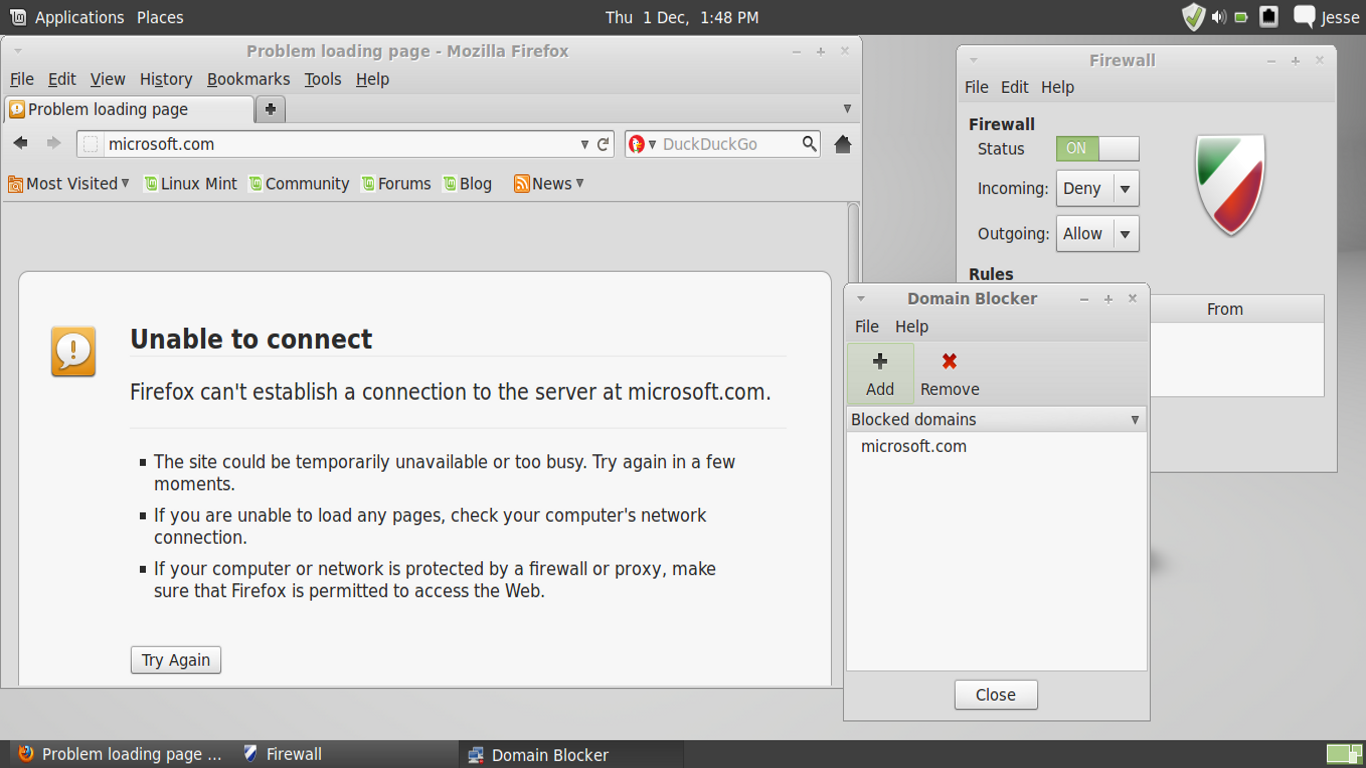
Task: Click the Most Visited bookmark icon
Action: [15, 184]
